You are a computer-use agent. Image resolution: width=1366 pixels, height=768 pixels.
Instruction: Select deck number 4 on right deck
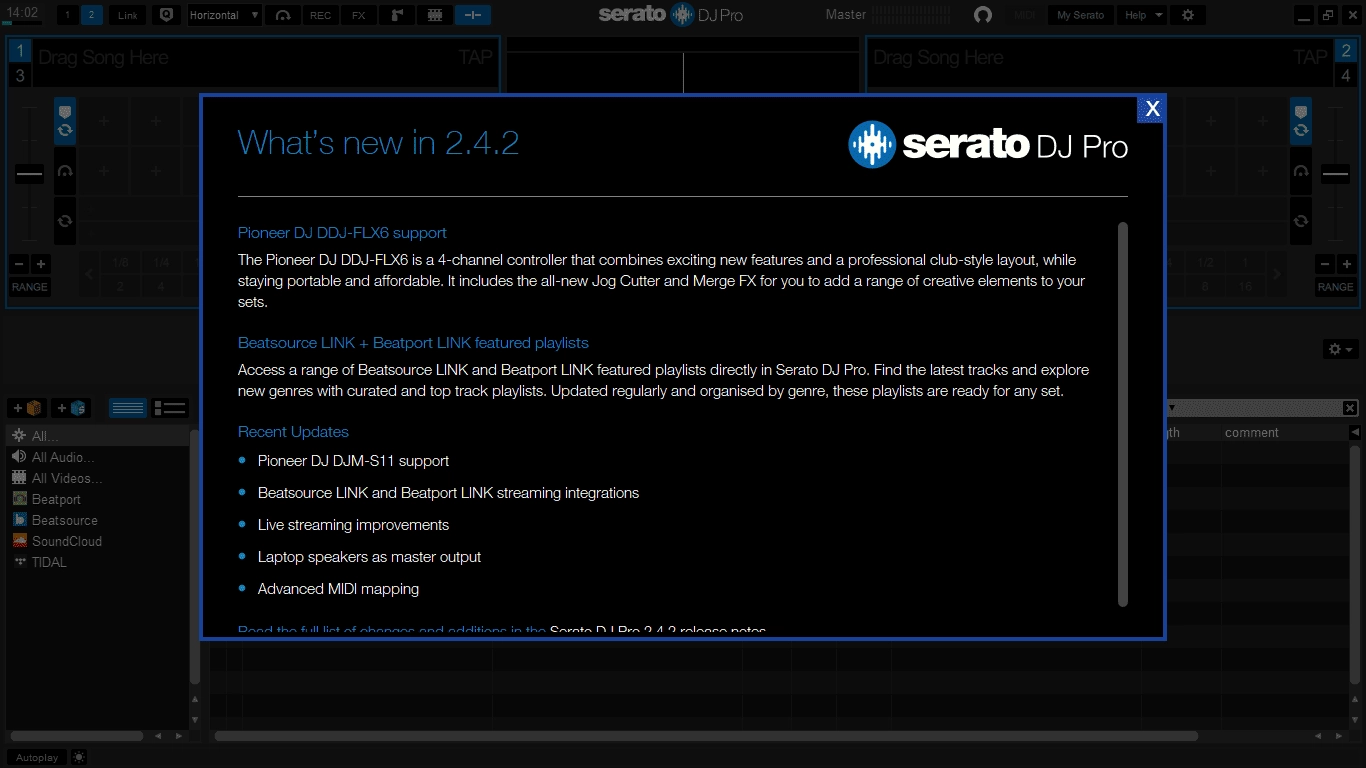[1347, 76]
